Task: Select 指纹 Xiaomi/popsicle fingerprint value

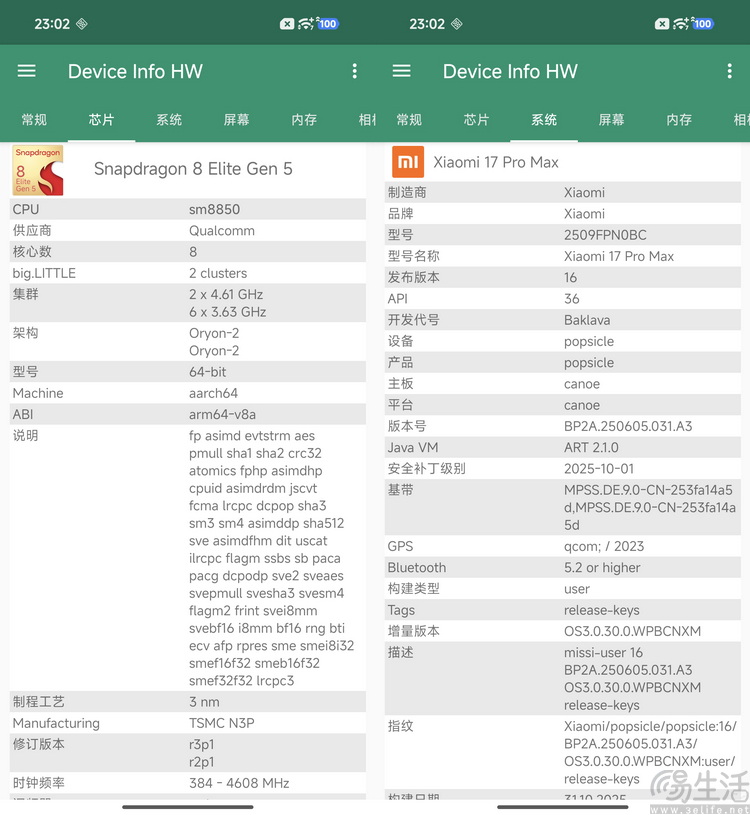Action: (650, 753)
